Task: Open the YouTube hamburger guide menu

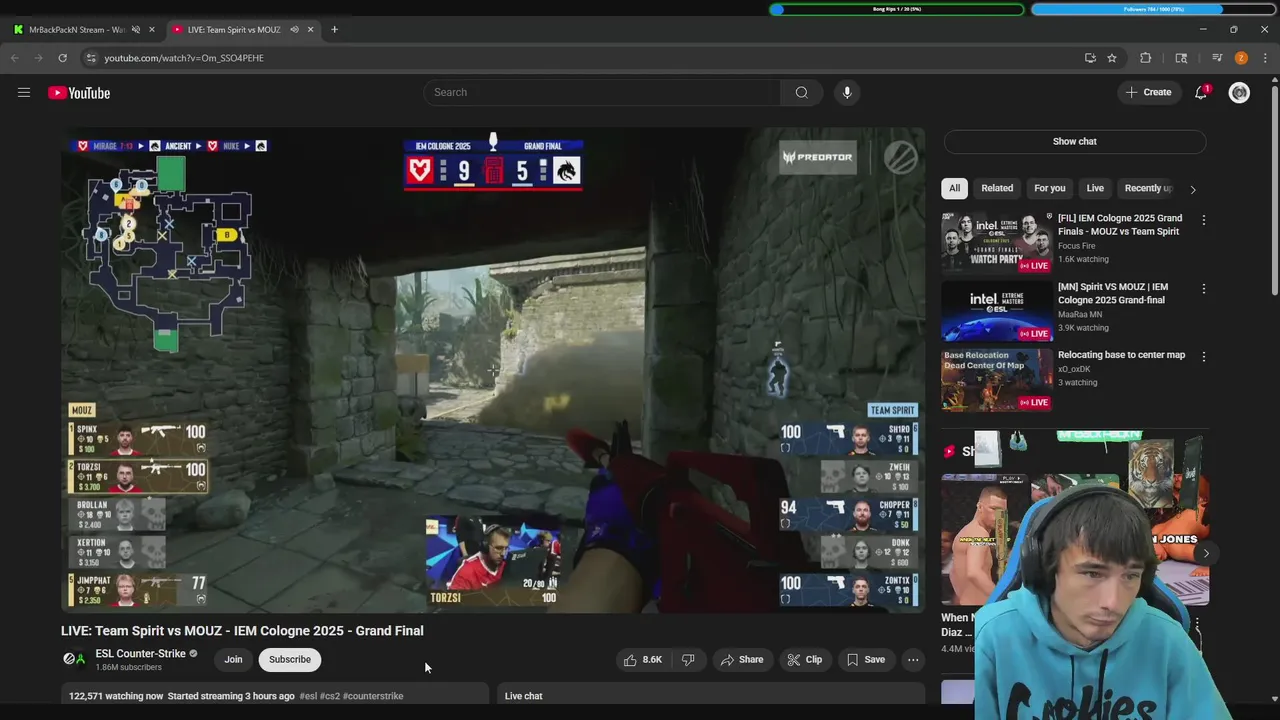Action: (x=24, y=92)
